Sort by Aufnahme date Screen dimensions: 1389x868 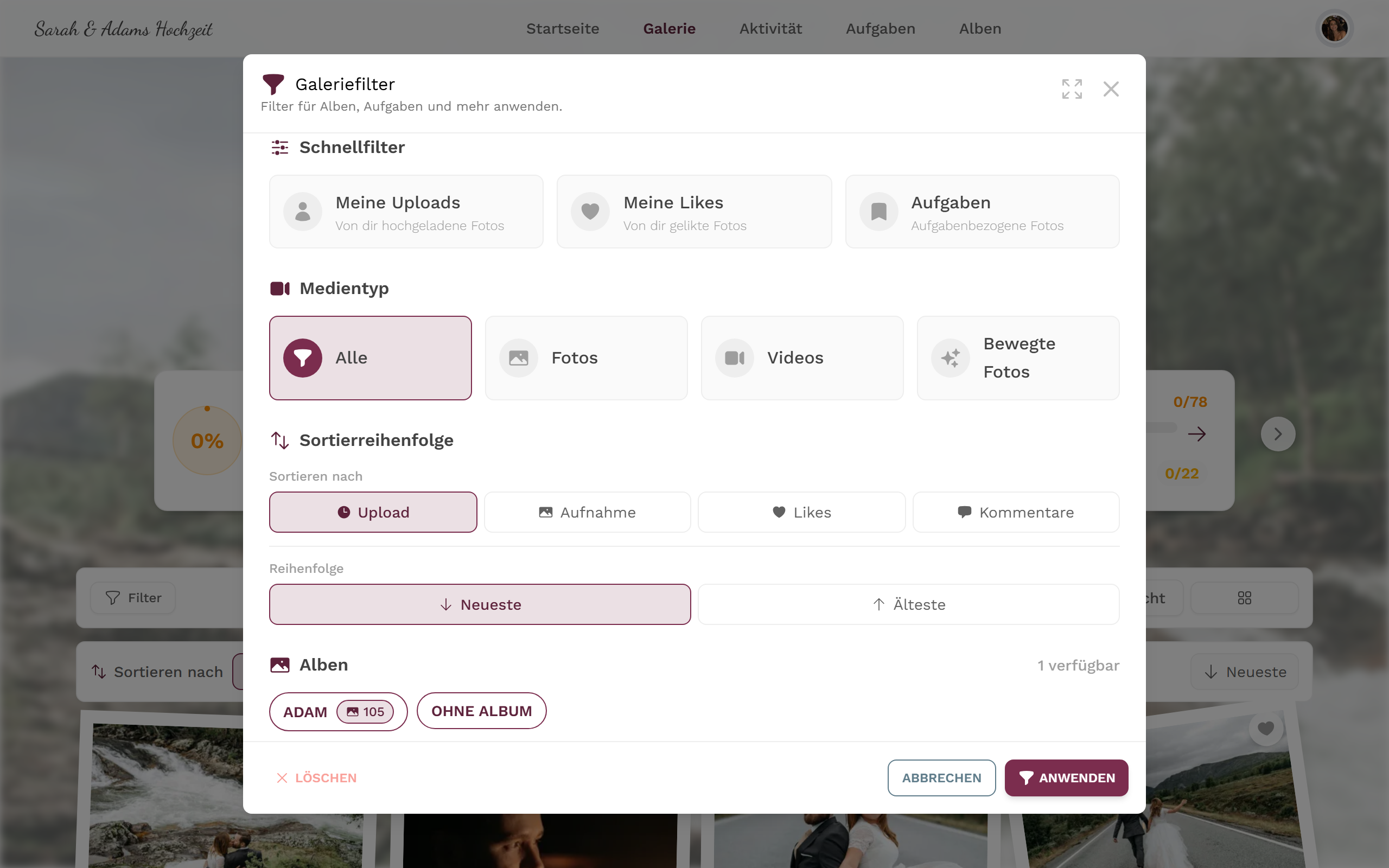587,512
